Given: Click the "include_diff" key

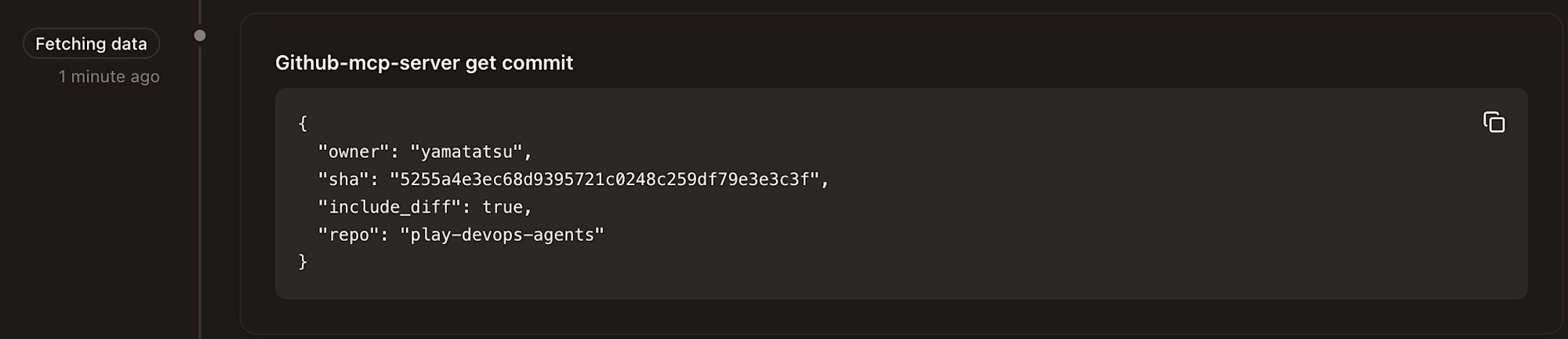Looking at the screenshot, I should point(389,207).
